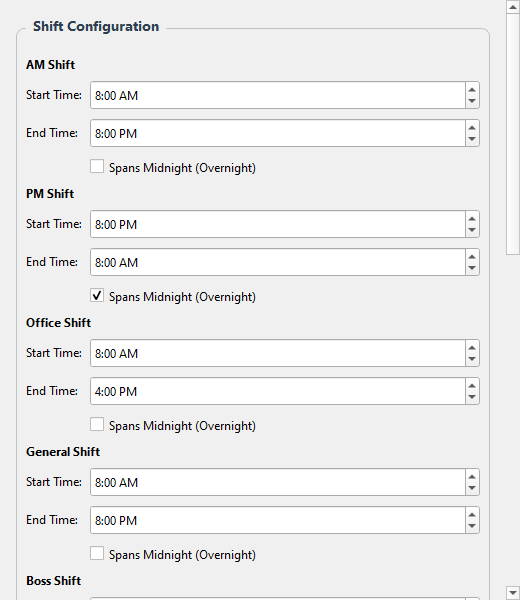The image size is (520, 600).
Task: Decrease General Shift start time with down arrow
Action: 472,488
